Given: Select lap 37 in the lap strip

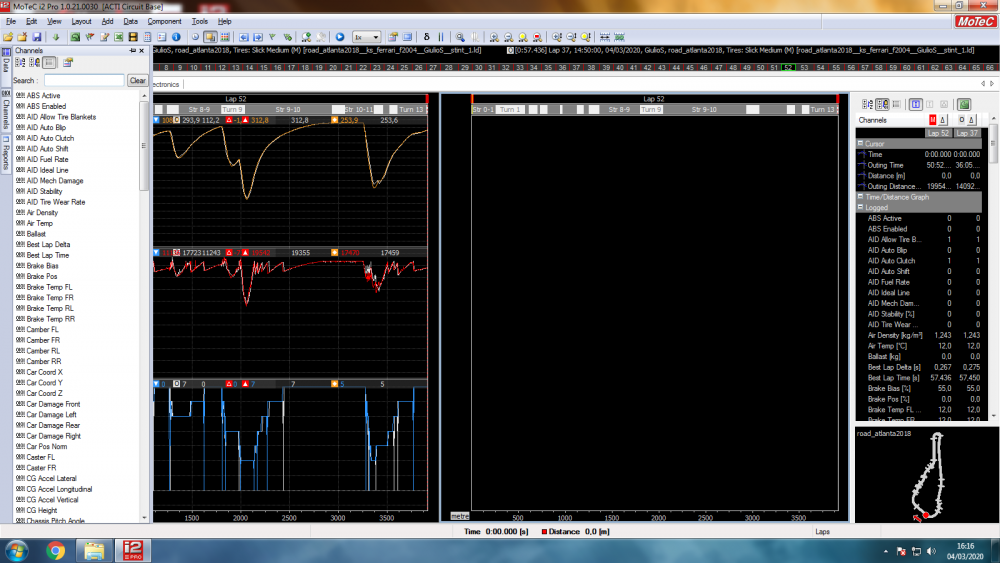Looking at the screenshot, I should coord(577,67).
